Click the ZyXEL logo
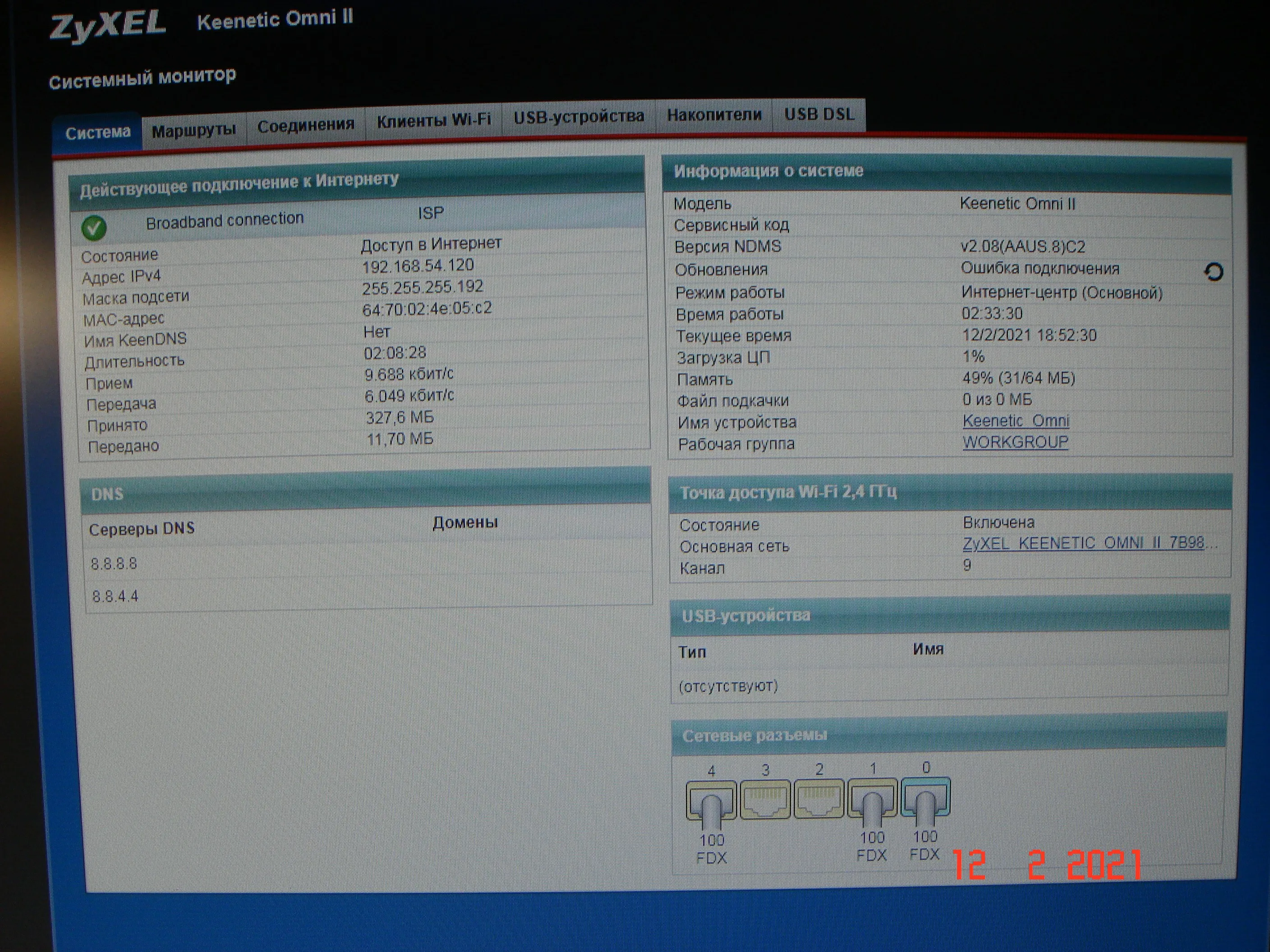The image size is (1270, 952). [x=107, y=27]
